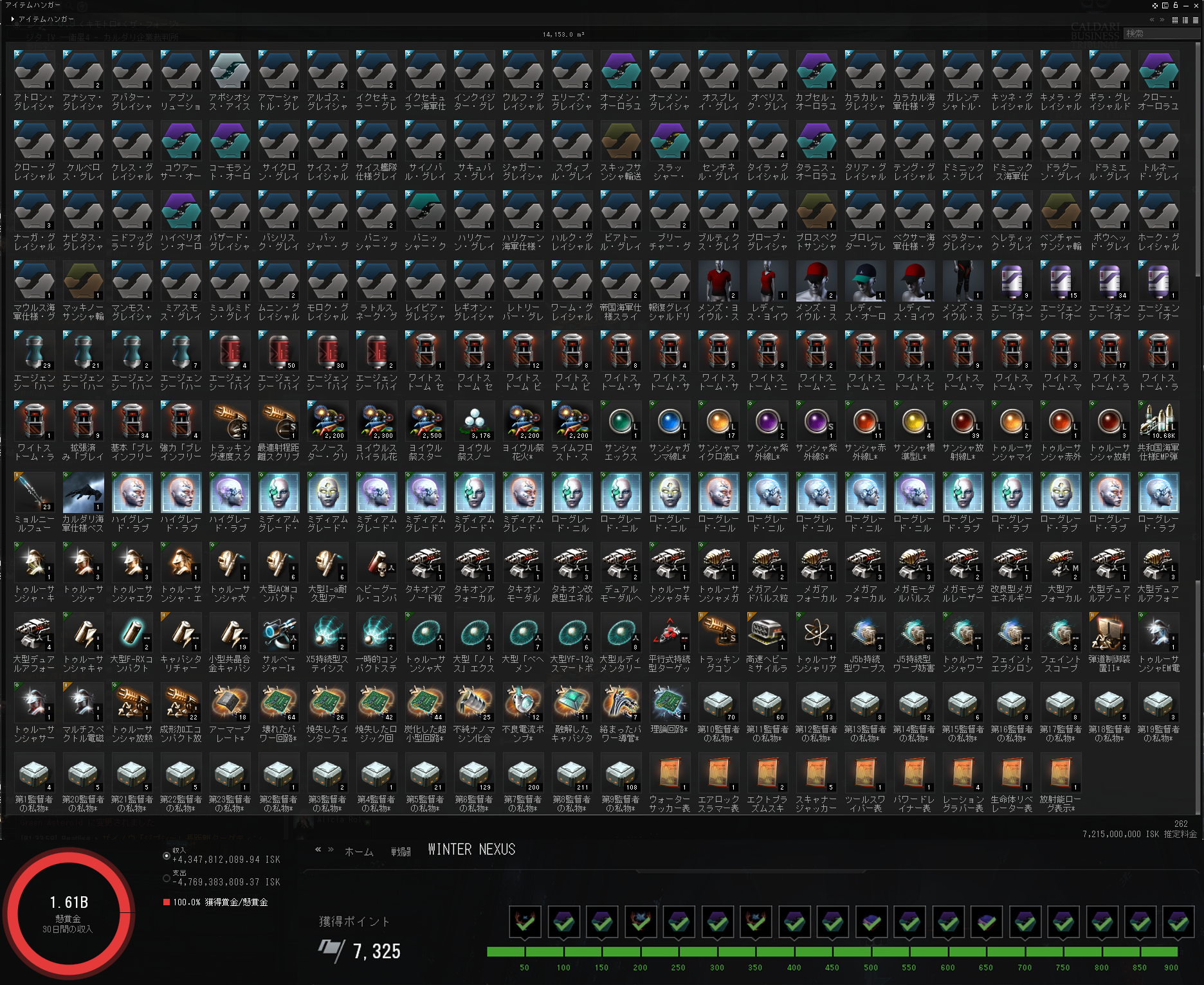Screen dimensions: 1204x985
Task: Click the アプソリューショ skin icon
Action: pos(181,71)
